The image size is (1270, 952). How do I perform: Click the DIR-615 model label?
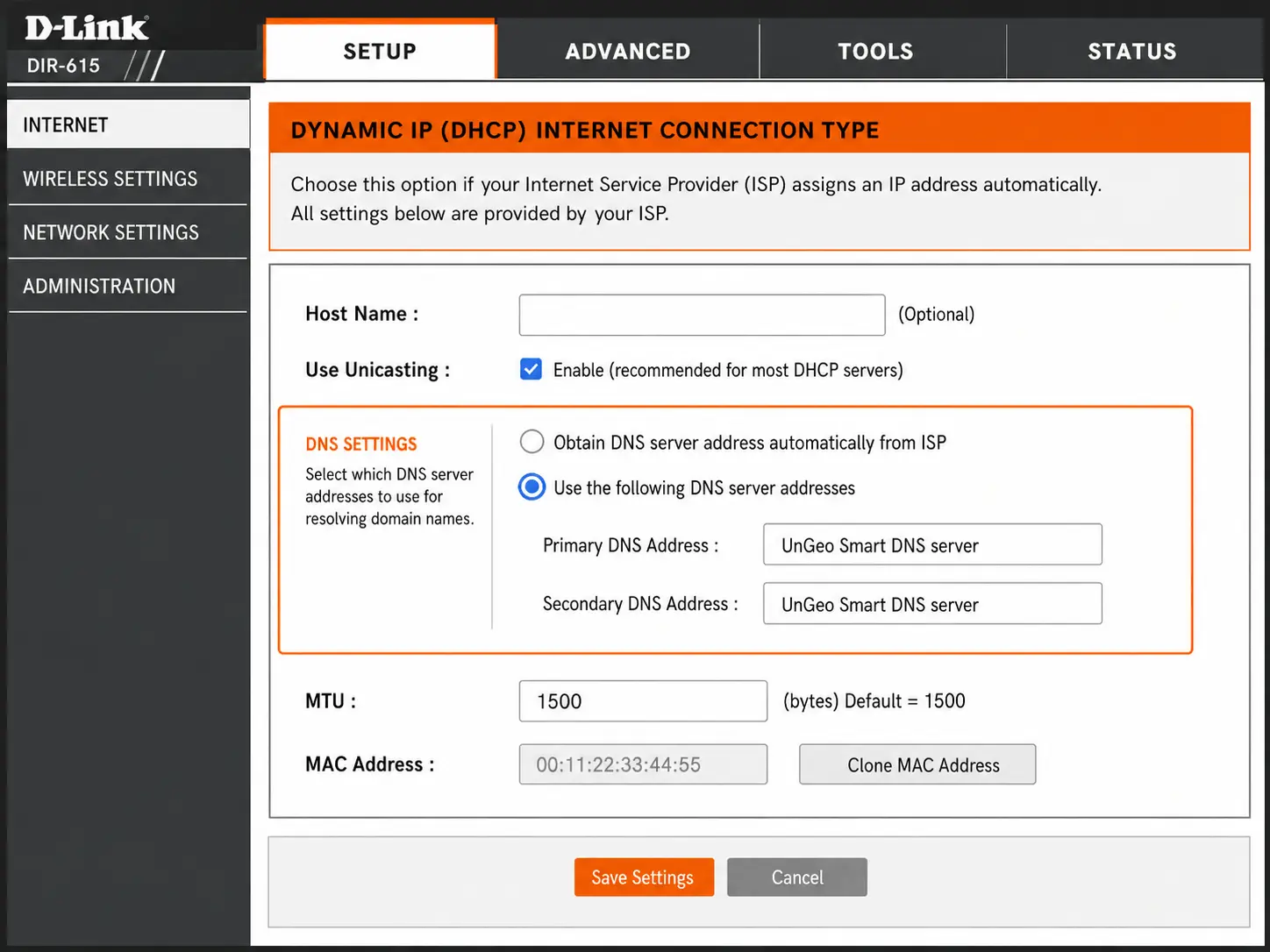(x=63, y=66)
